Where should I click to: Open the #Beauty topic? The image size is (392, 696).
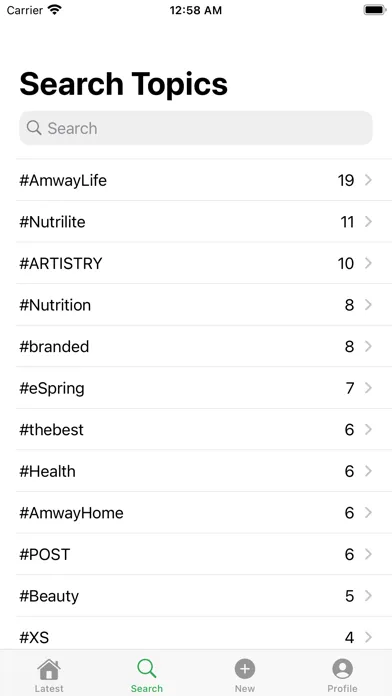coord(204,596)
